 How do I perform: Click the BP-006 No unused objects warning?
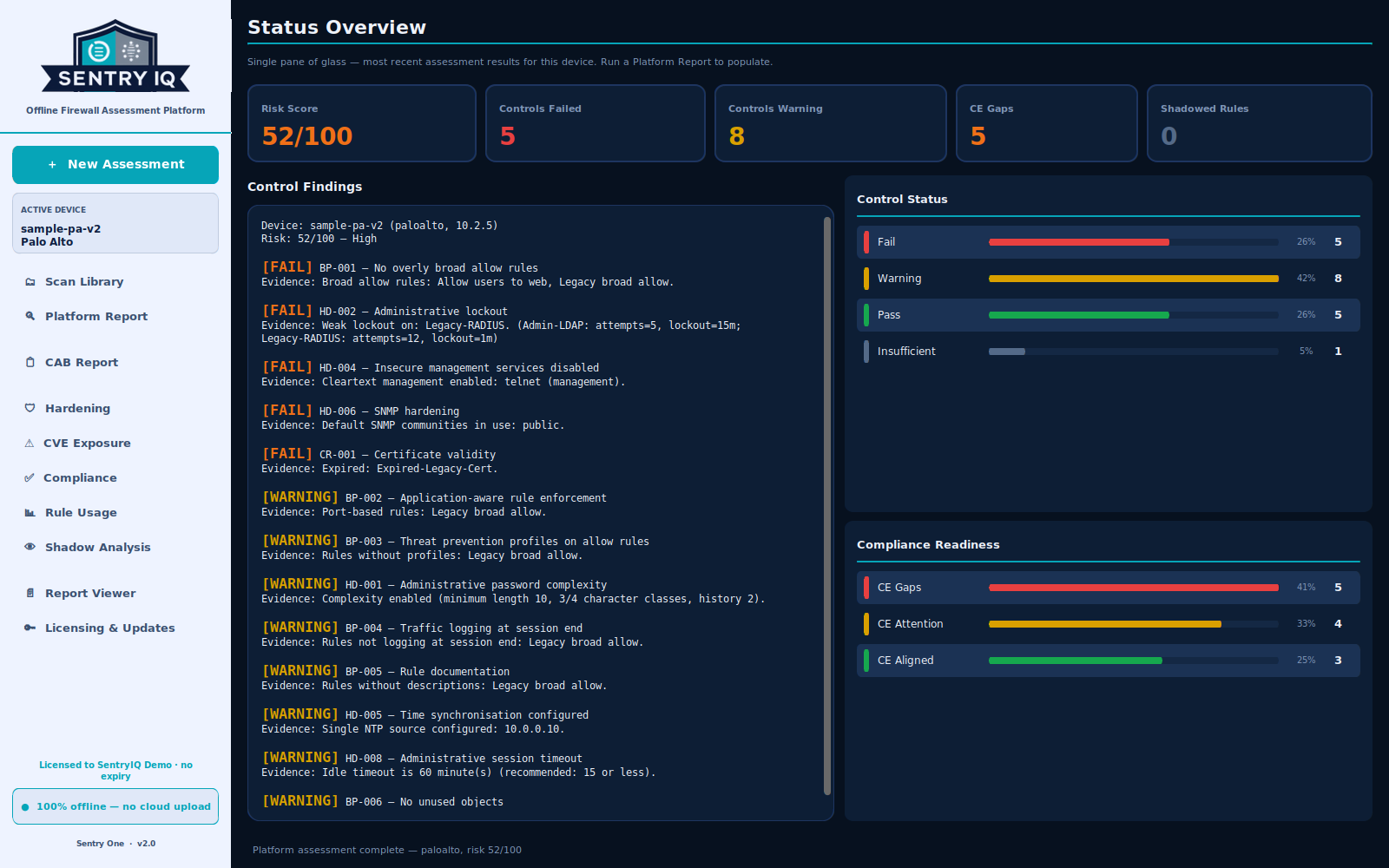383,801
